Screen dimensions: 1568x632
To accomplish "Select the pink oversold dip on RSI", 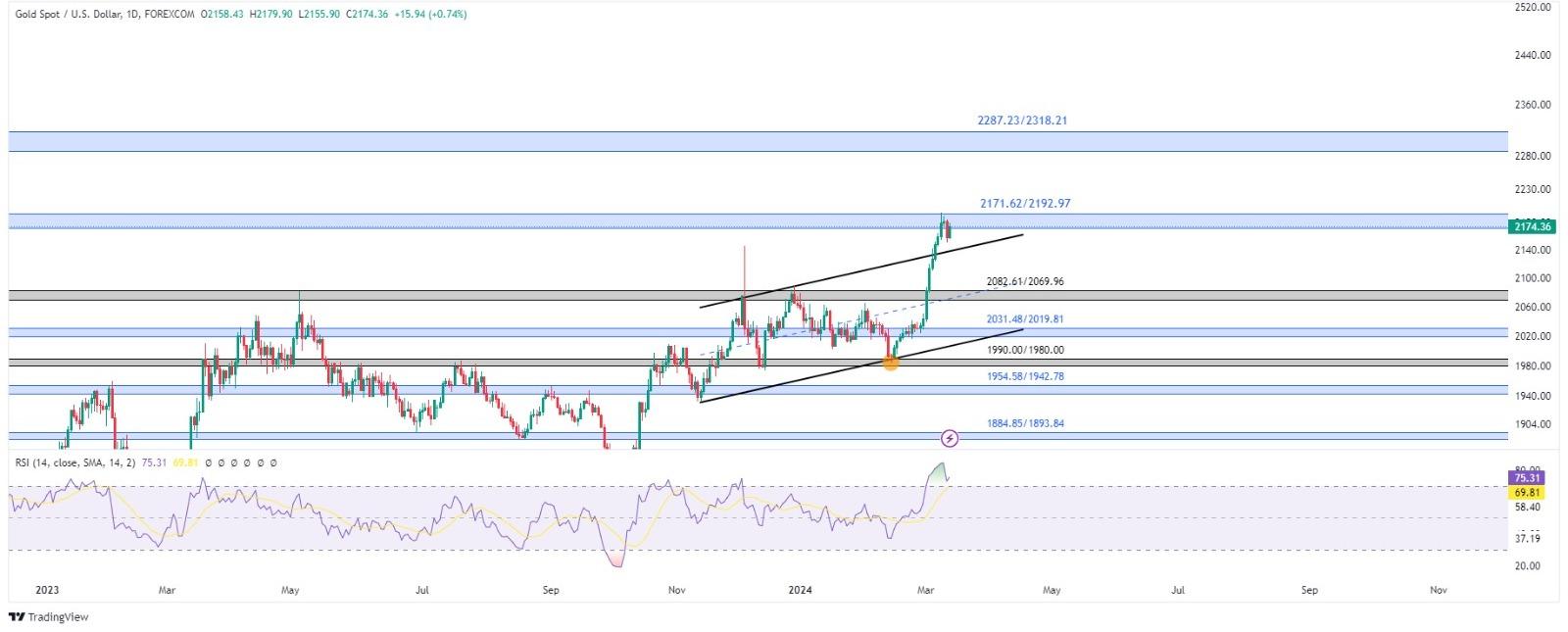I will 616,560.
